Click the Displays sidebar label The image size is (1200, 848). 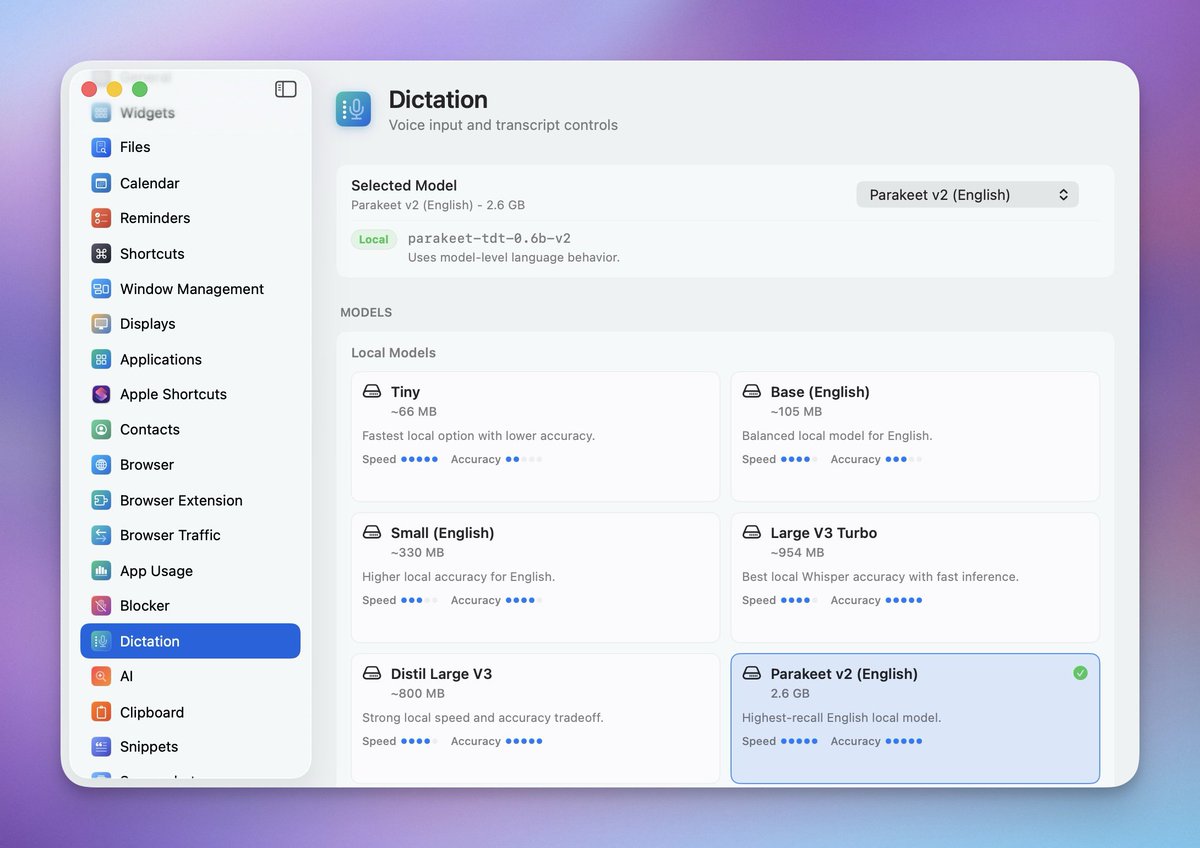(148, 324)
